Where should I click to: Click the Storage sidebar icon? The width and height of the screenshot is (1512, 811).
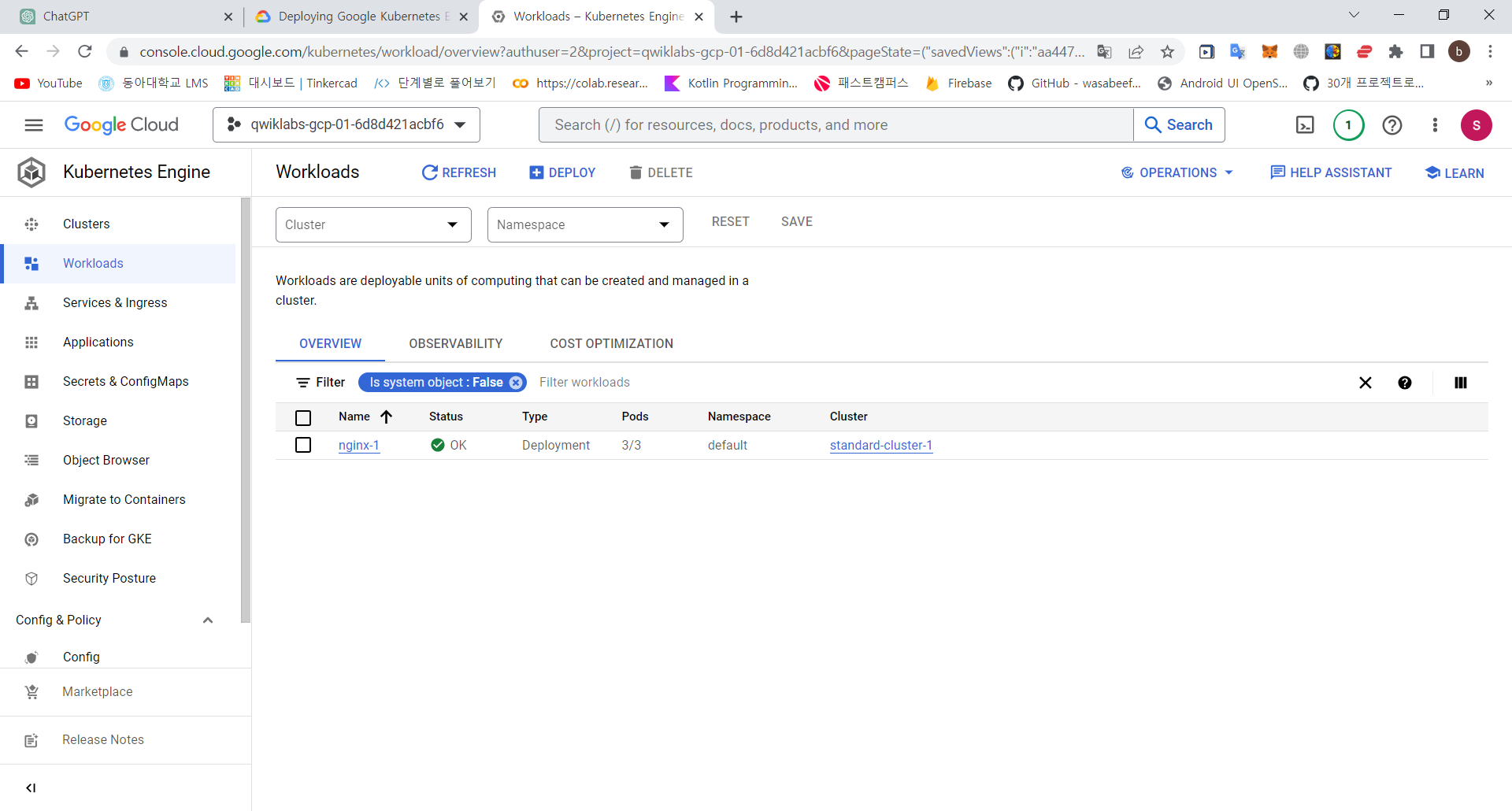pyautogui.click(x=31, y=421)
